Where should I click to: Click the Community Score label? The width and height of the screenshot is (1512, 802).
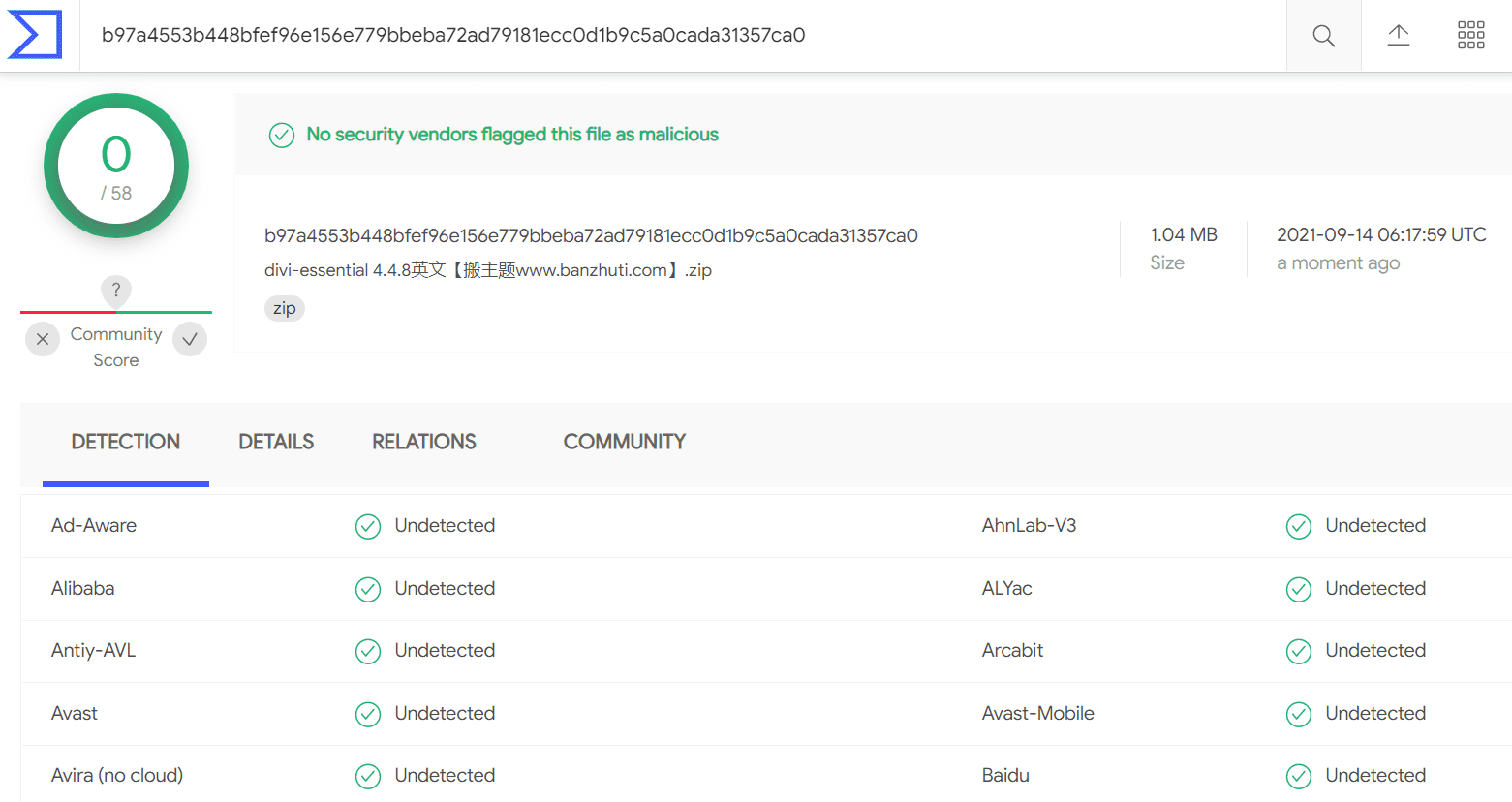(116, 347)
